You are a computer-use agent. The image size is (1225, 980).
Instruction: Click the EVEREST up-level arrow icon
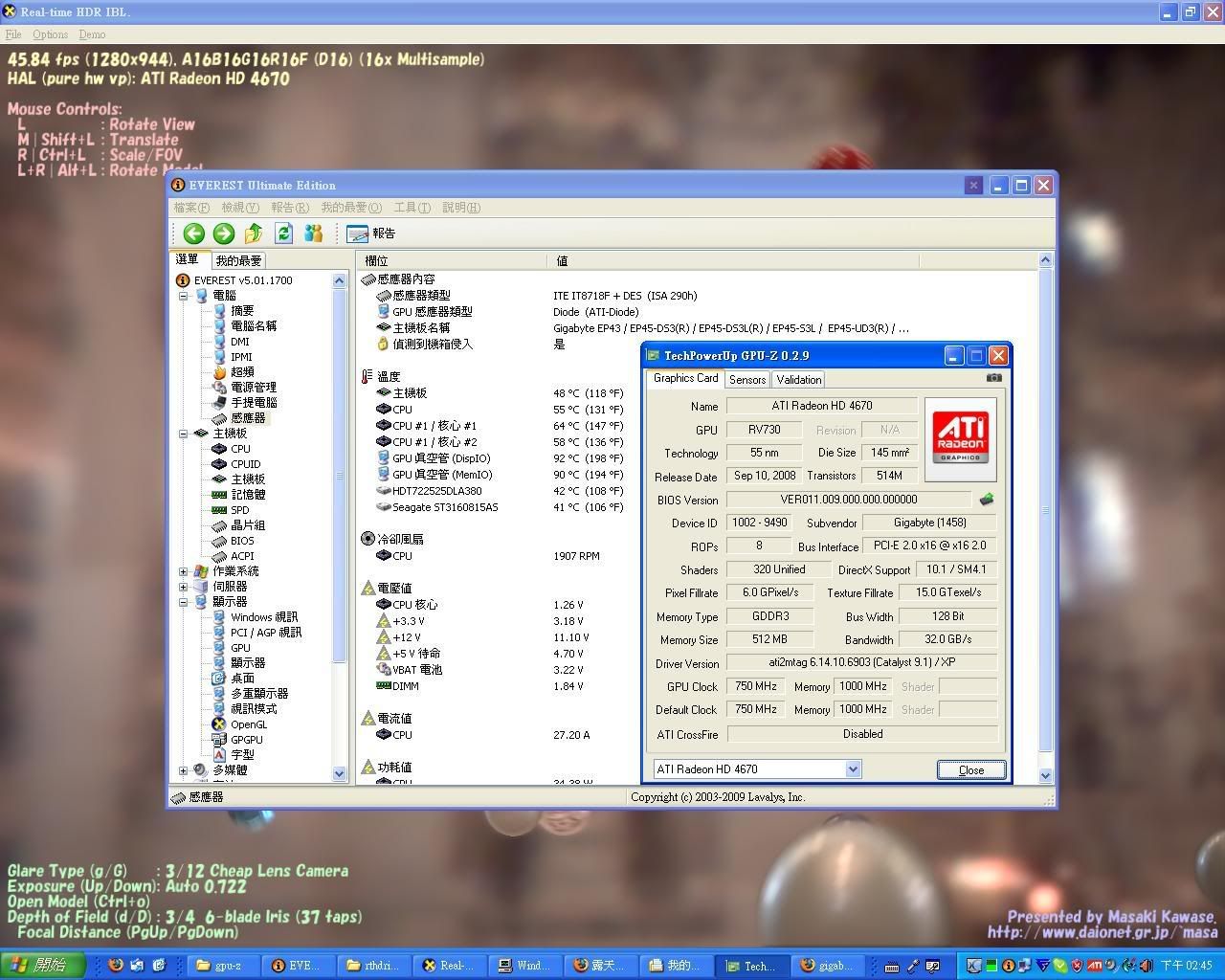[254, 234]
